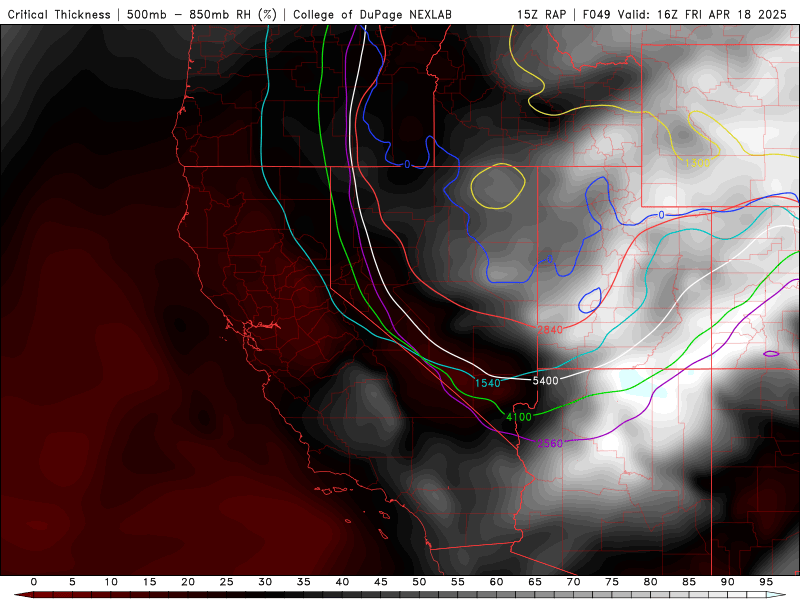Click the colorbar tick label "90"
This screenshot has width=800, height=600.
coord(728,582)
